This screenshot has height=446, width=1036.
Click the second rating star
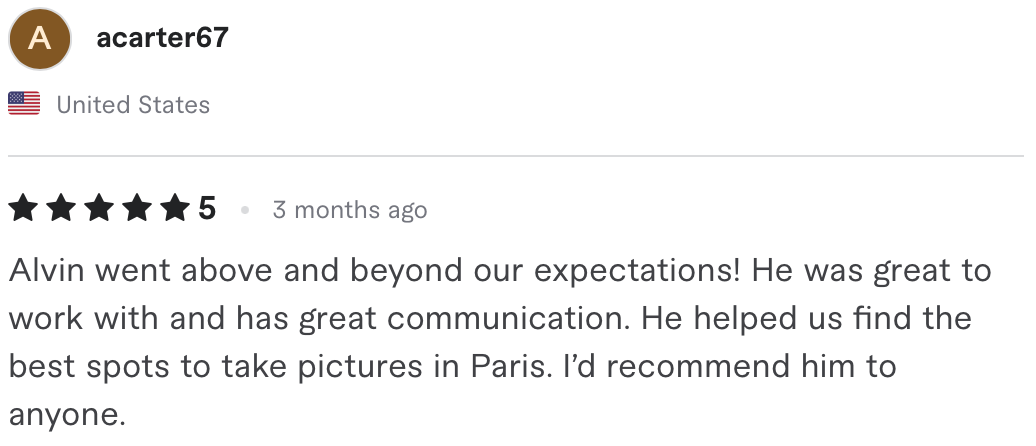pos(61,208)
